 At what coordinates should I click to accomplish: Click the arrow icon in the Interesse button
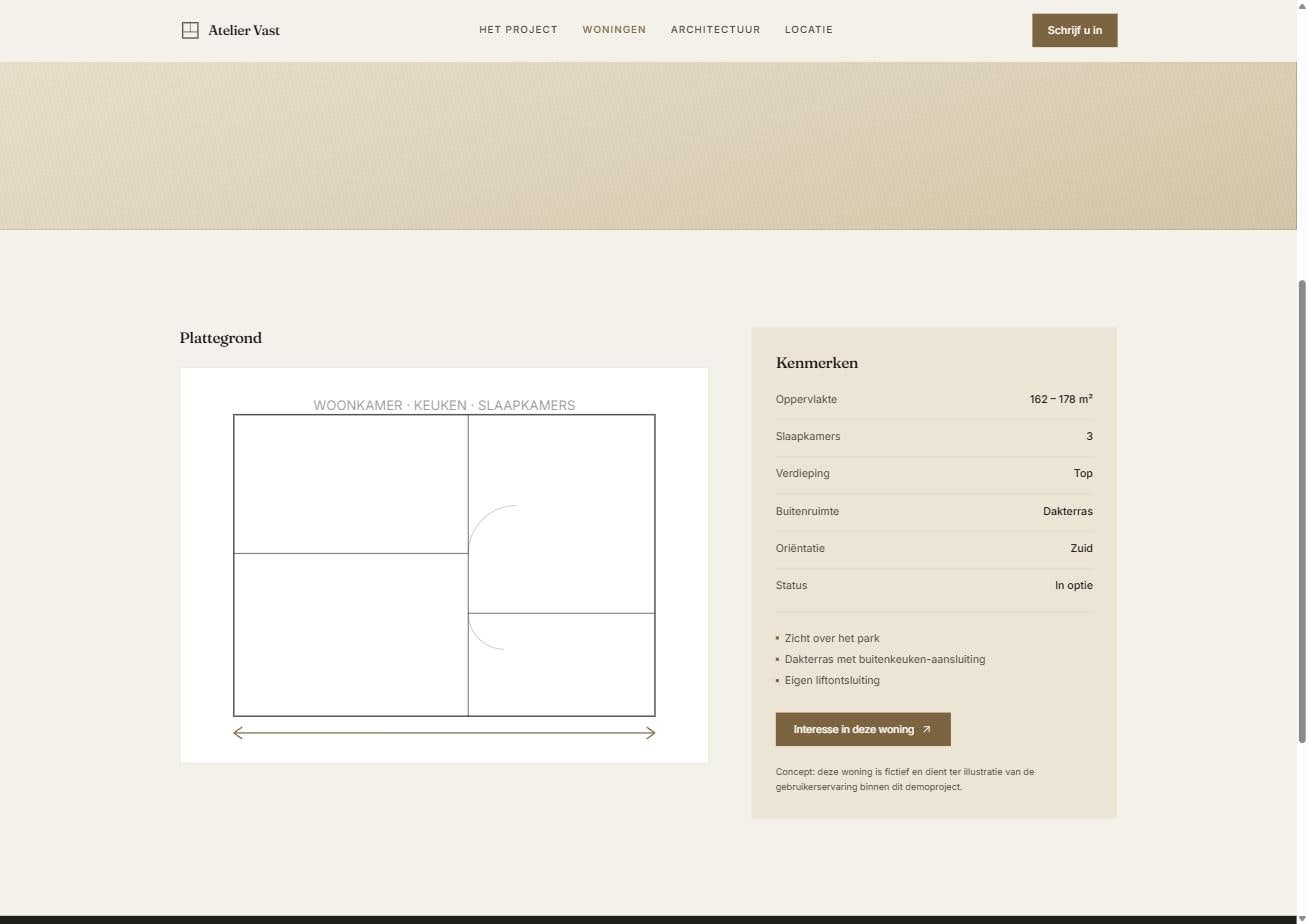click(926, 730)
